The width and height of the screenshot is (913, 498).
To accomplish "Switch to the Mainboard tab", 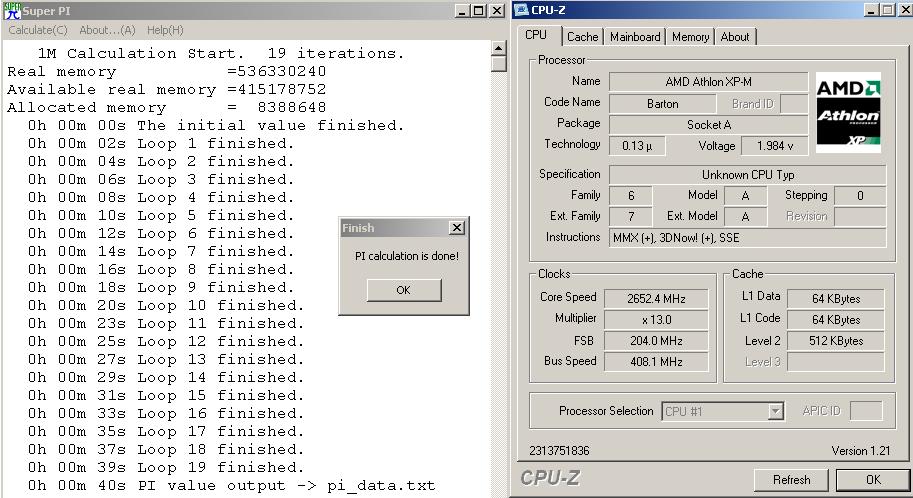I will pyautogui.click(x=635, y=37).
